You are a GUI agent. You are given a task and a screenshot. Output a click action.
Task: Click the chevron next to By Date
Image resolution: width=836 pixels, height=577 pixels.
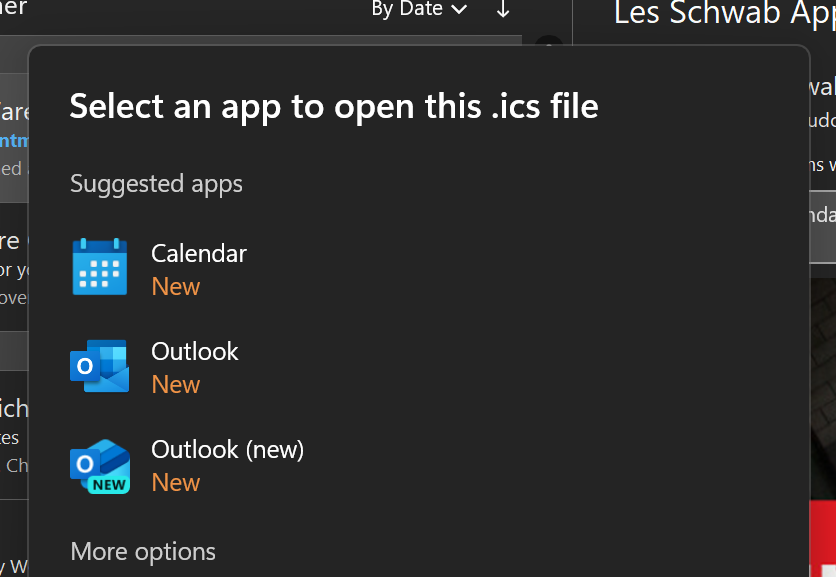click(459, 10)
